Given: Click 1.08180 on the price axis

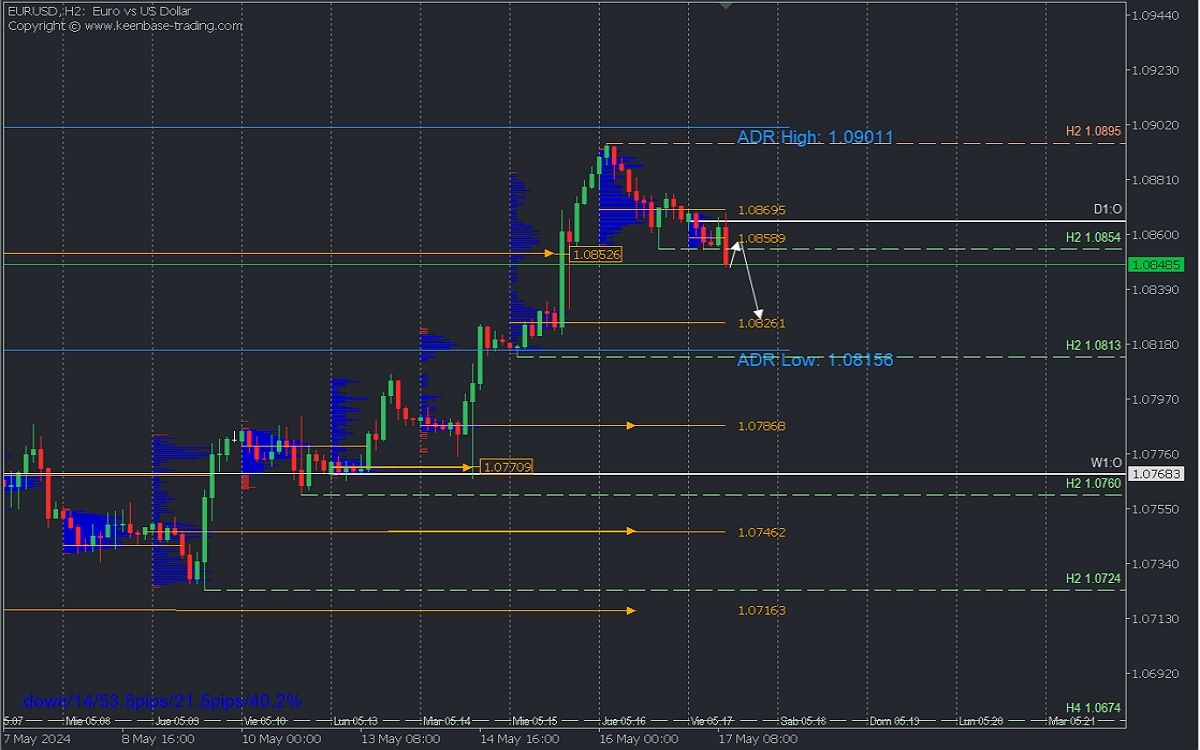Looking at the screenshot, I should pyautogui.click(x=1155, y=345).
